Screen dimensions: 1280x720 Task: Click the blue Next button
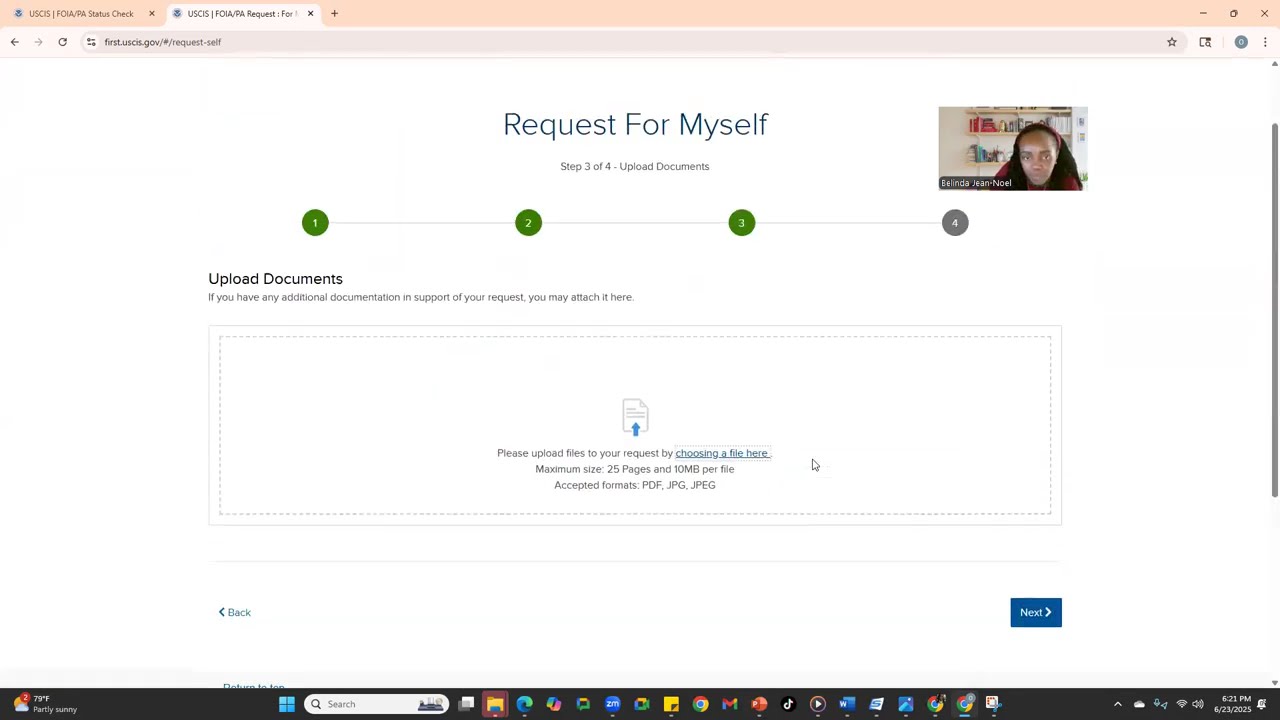pos(1036,612)
